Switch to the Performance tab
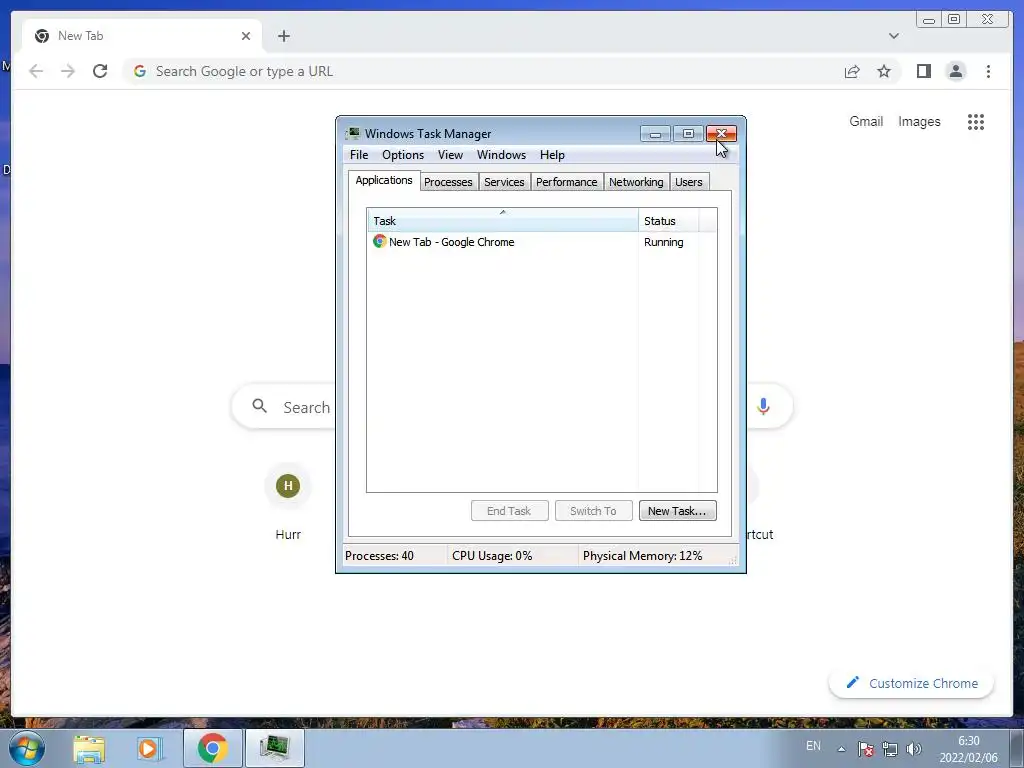1024x768 pixels. coord(566,182)
